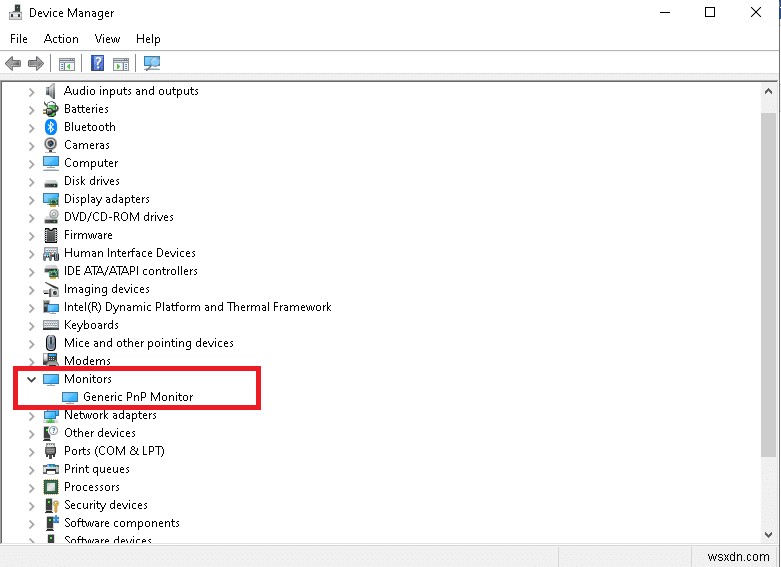Select the DVD/CD-ROM drives label
The width and height of the screenshot is (781, 567).
coord(119,217)
